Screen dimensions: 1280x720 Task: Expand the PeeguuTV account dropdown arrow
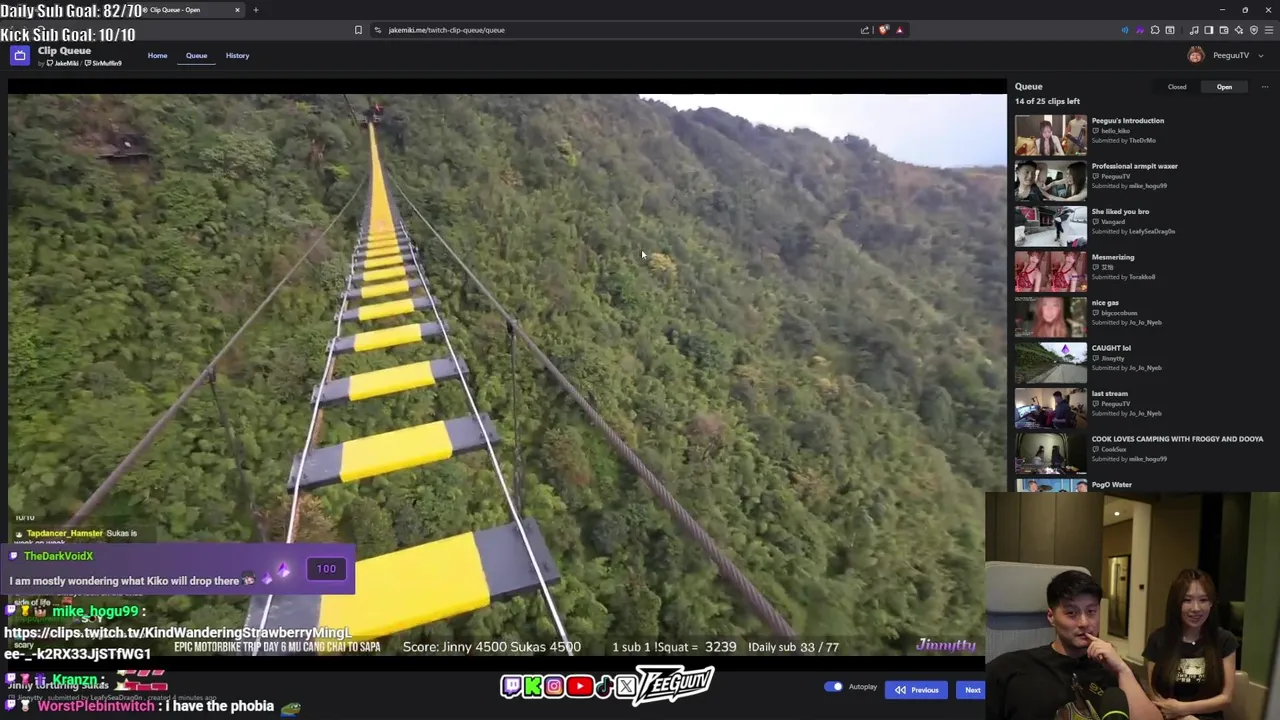coord(1260,56)
